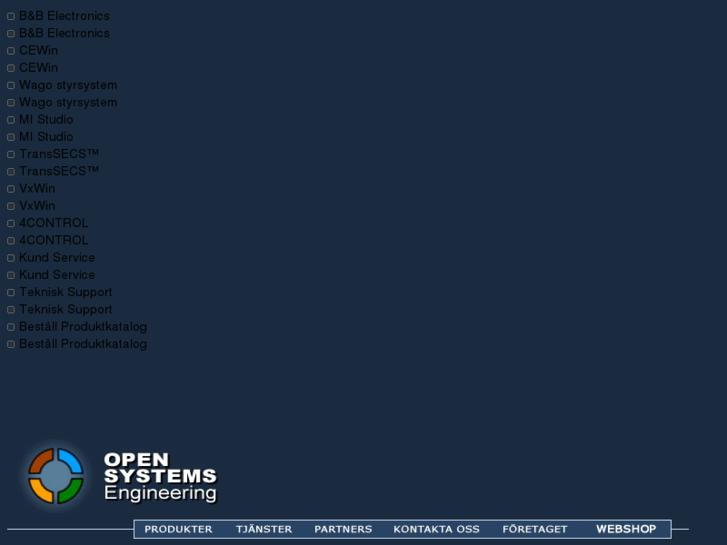This screenshot has height=545, width=727.
Task: Select TransSECS™ text beside hollow bullet
Action: [59, 154]
